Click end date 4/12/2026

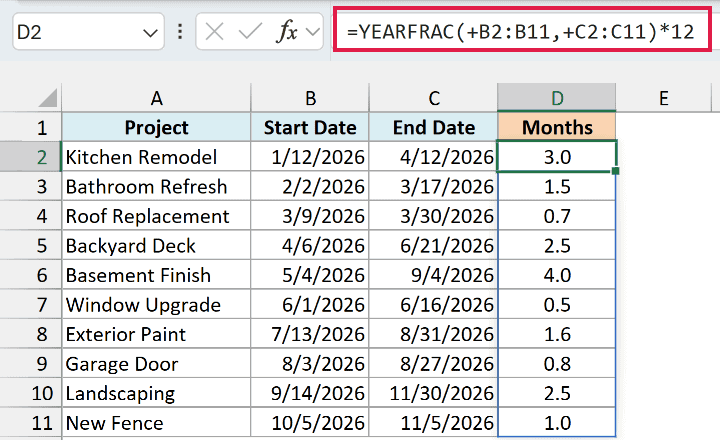(433, 157)
